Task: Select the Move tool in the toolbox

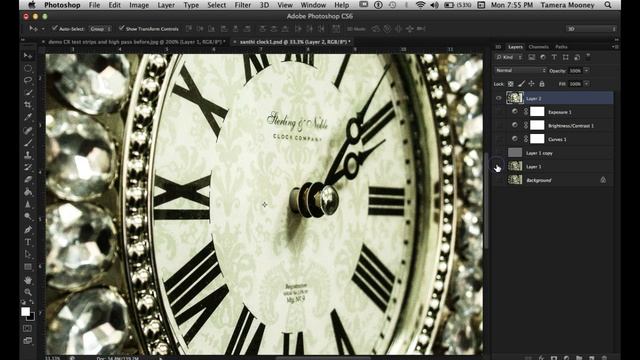Action: (x=28, y=56)
